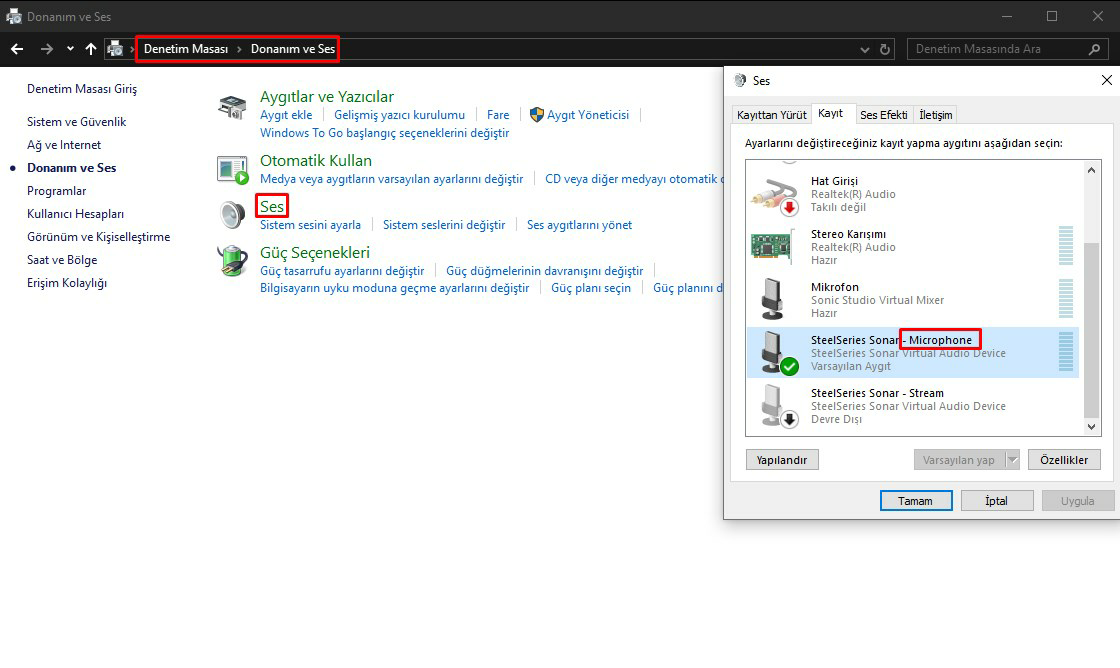Open Sistem ve Güvenlik category
This screenshot has width=1120, height=668.
tap(76, 121)
